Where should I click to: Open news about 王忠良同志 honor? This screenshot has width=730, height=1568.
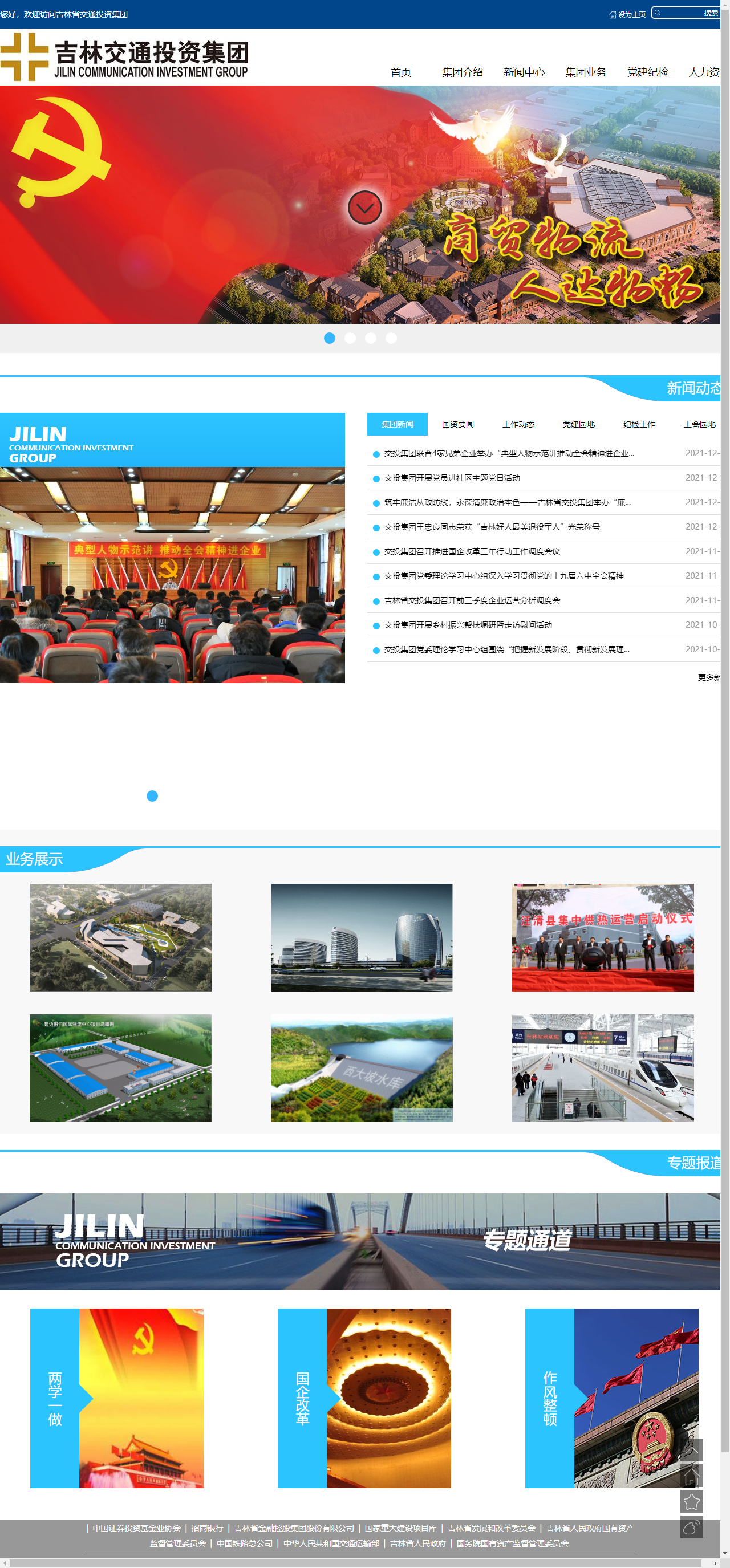[x=492, y=527]
